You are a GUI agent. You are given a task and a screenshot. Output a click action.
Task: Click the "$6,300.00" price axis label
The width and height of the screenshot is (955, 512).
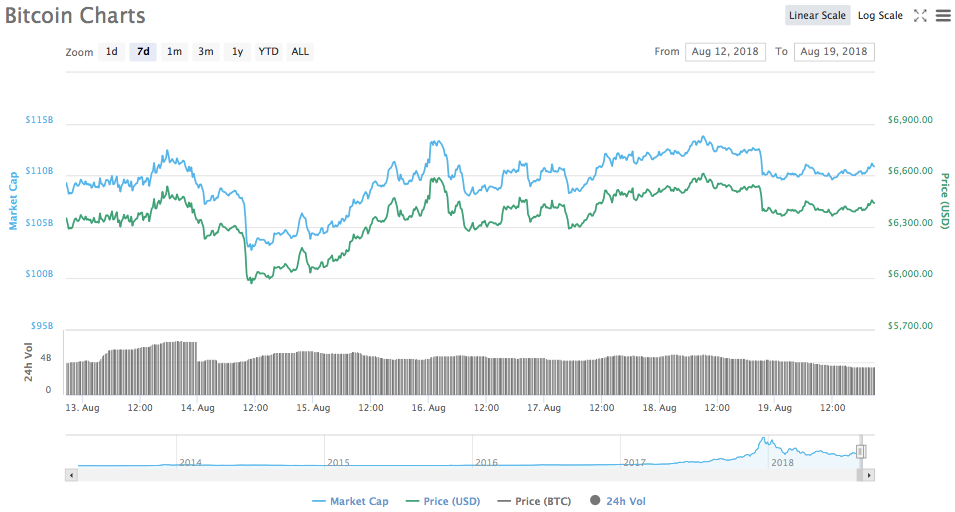910,223
